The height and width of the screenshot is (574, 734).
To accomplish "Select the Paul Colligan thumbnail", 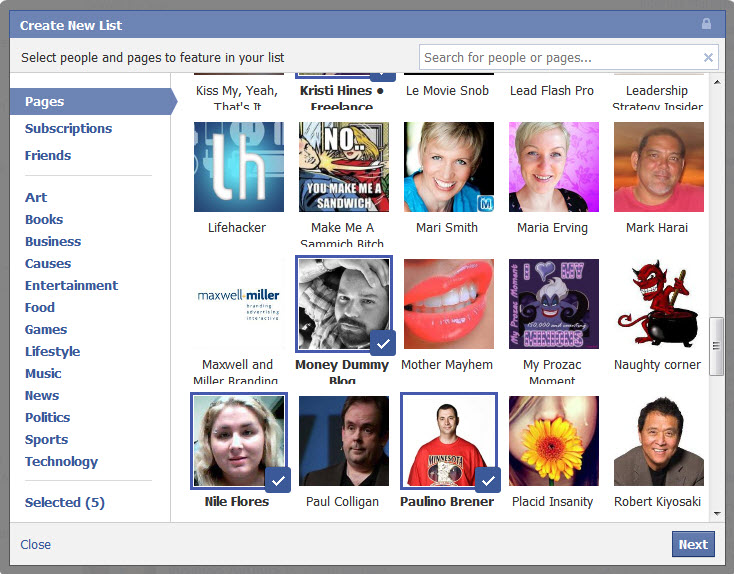I will point(344,441).
